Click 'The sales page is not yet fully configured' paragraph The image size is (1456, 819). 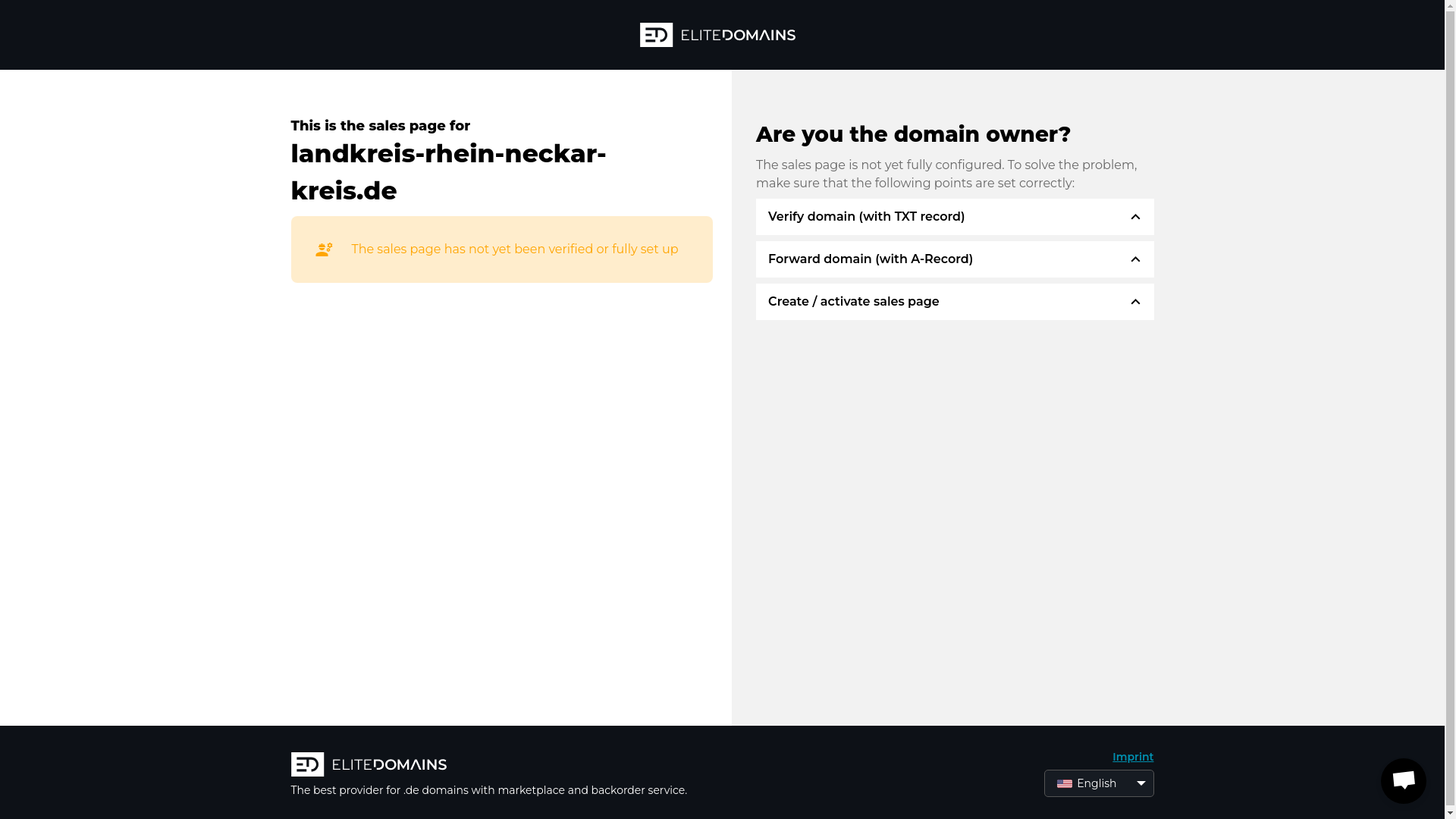click(946, 174)
